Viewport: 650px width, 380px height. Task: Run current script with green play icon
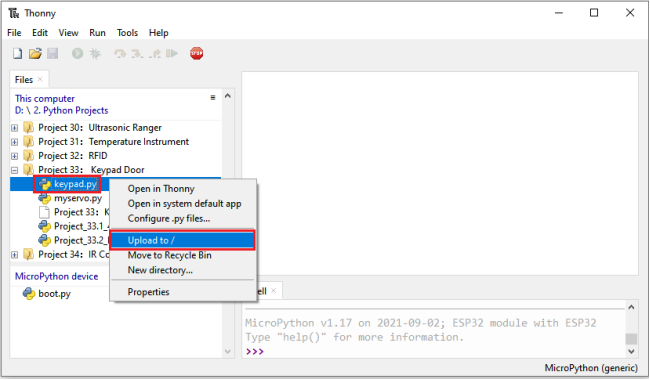78,53
